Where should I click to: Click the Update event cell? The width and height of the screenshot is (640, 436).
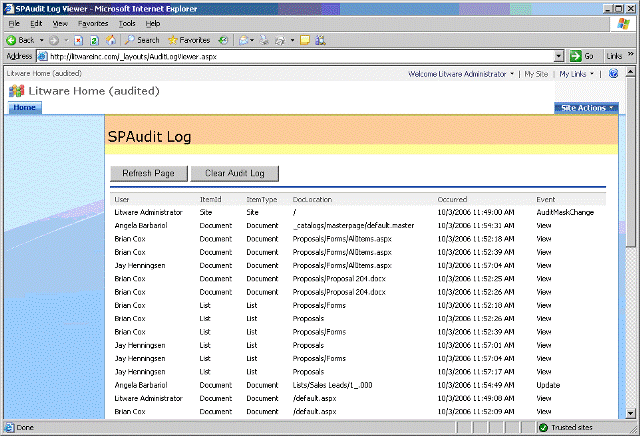click(x=548, y=385)
